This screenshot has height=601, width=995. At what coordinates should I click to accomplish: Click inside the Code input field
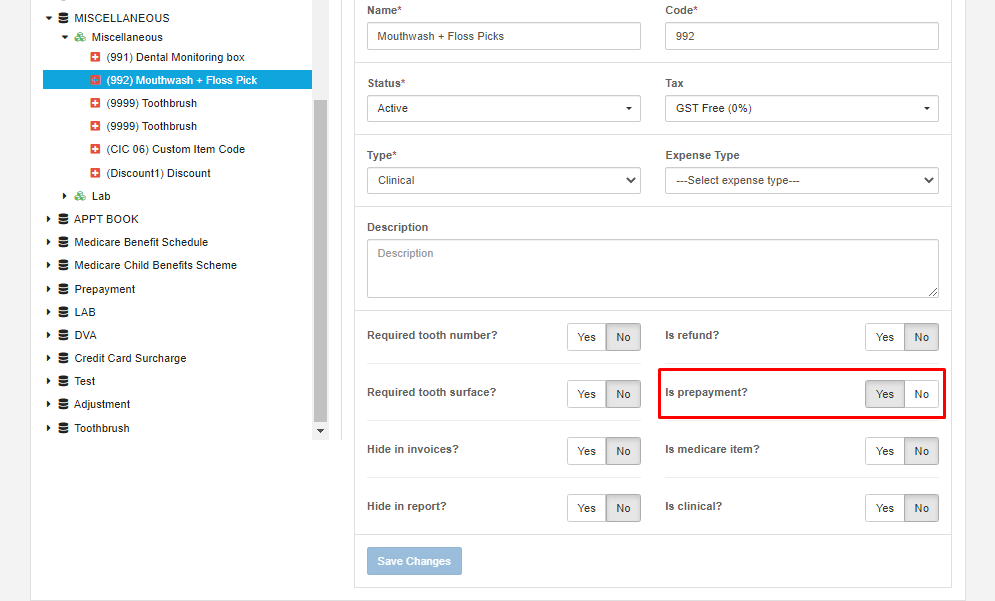800,36
